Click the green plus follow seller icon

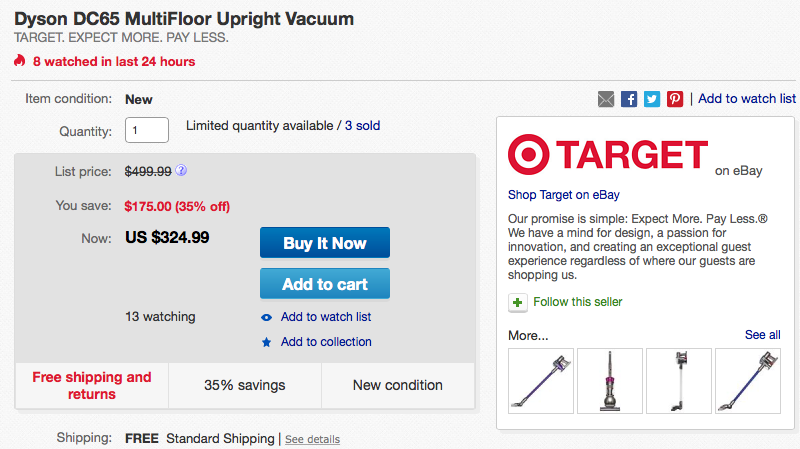[517, 302]
